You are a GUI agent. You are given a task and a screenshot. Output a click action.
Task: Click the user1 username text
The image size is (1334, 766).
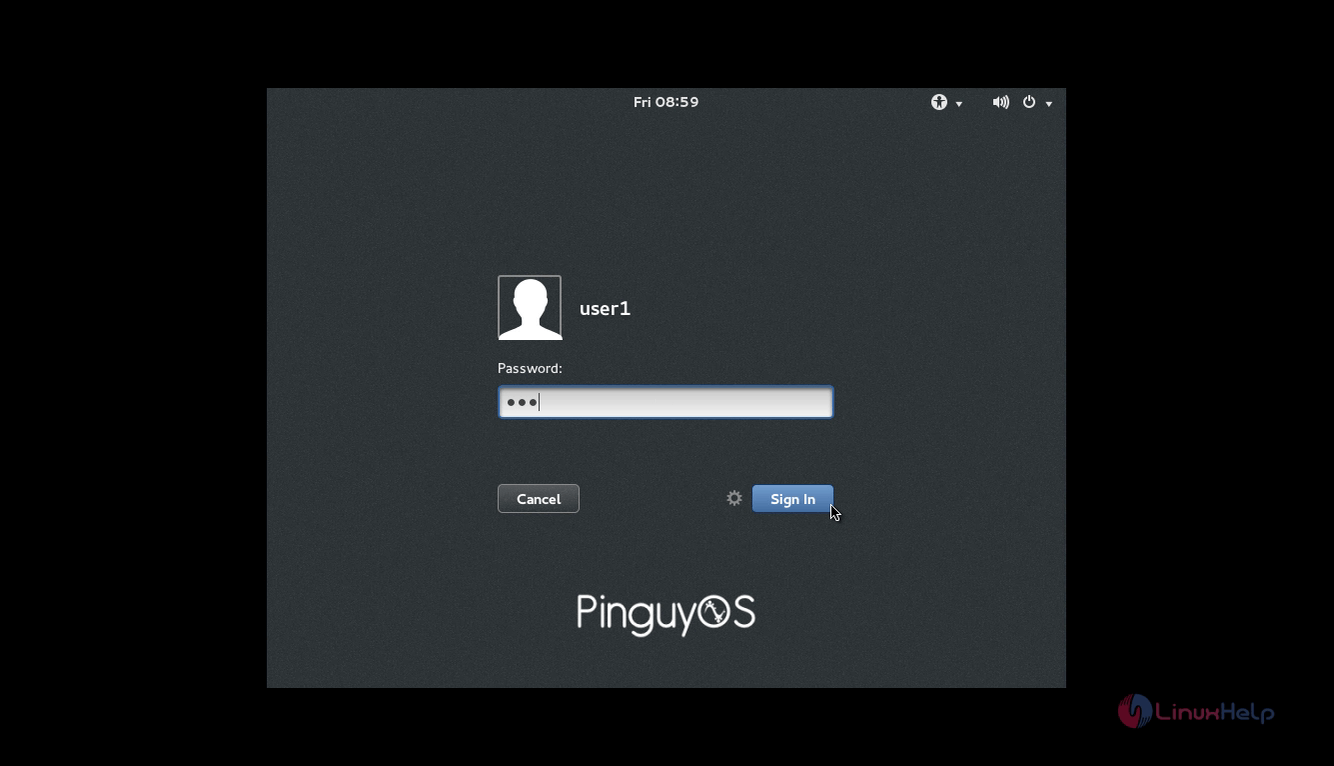[x=605, y=308]
